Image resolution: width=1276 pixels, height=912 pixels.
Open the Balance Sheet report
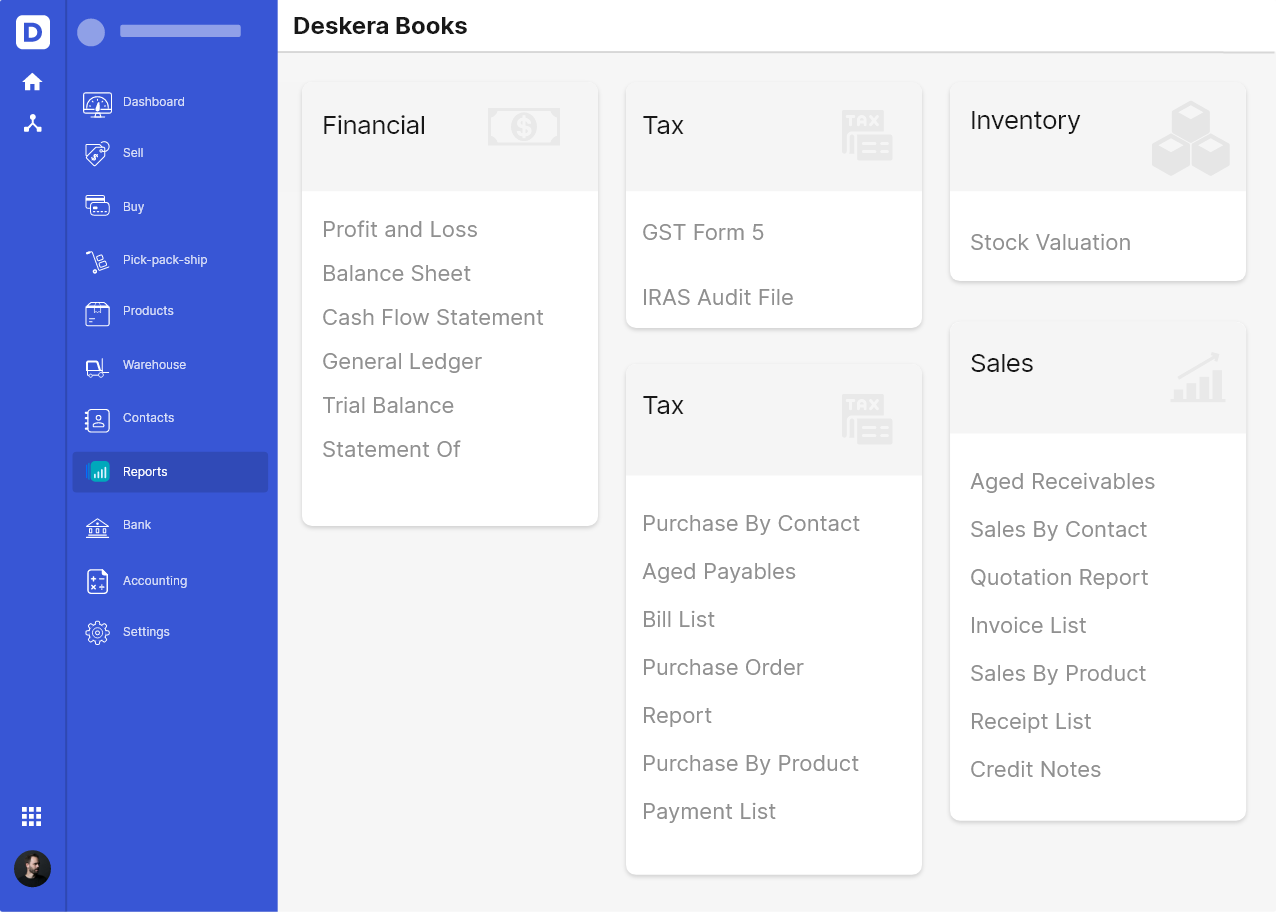[396, 274]
